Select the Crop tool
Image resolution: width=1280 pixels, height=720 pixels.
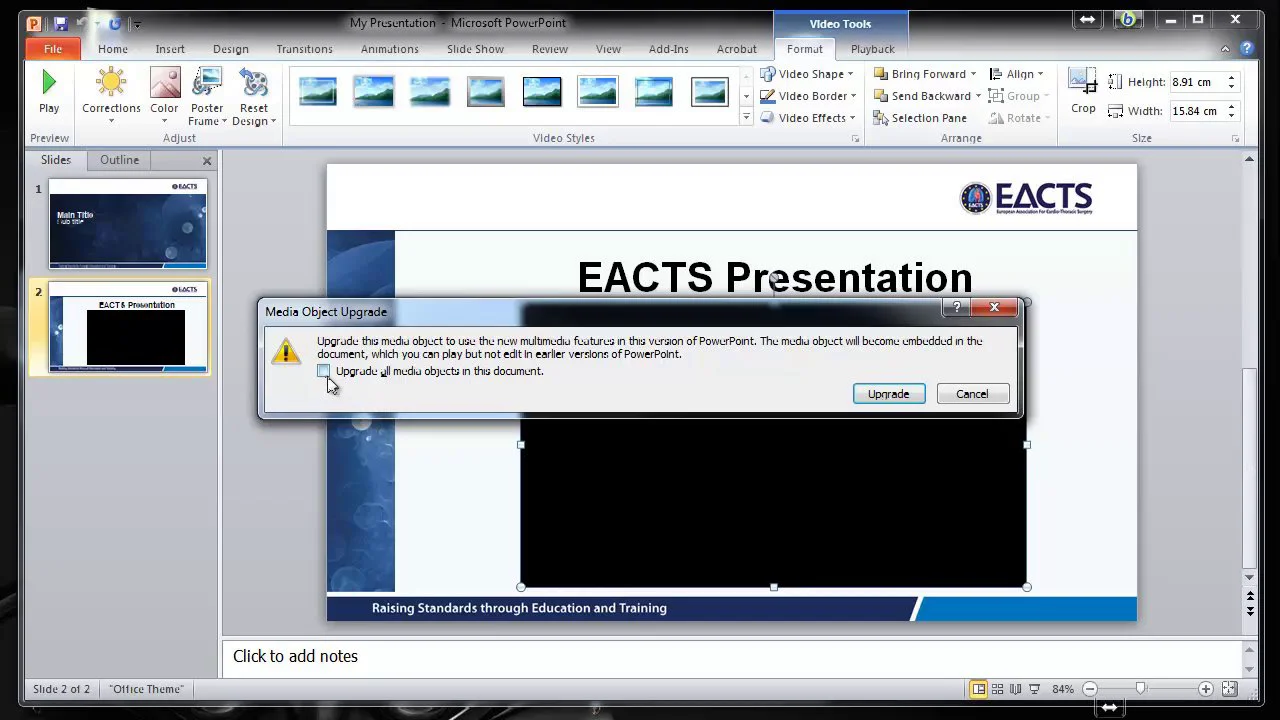click(1083, 92)
